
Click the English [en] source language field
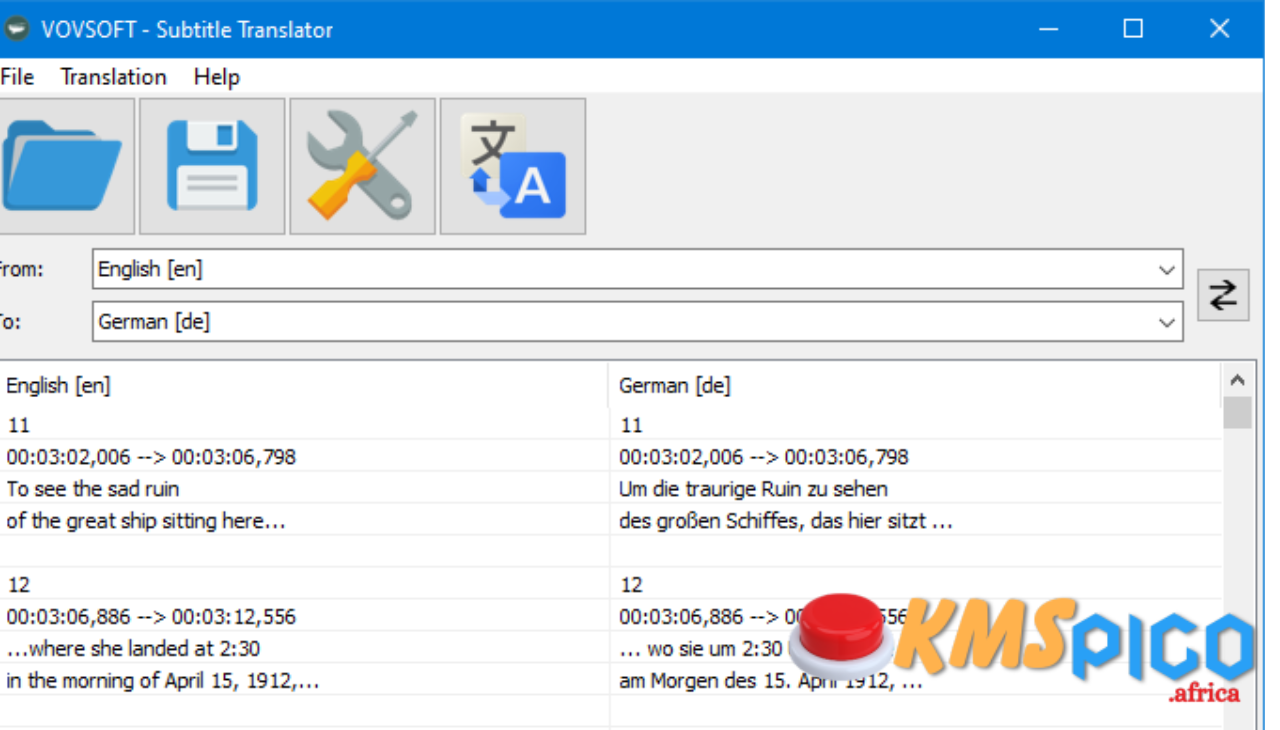pyautogui.click(x=637, y=270)
